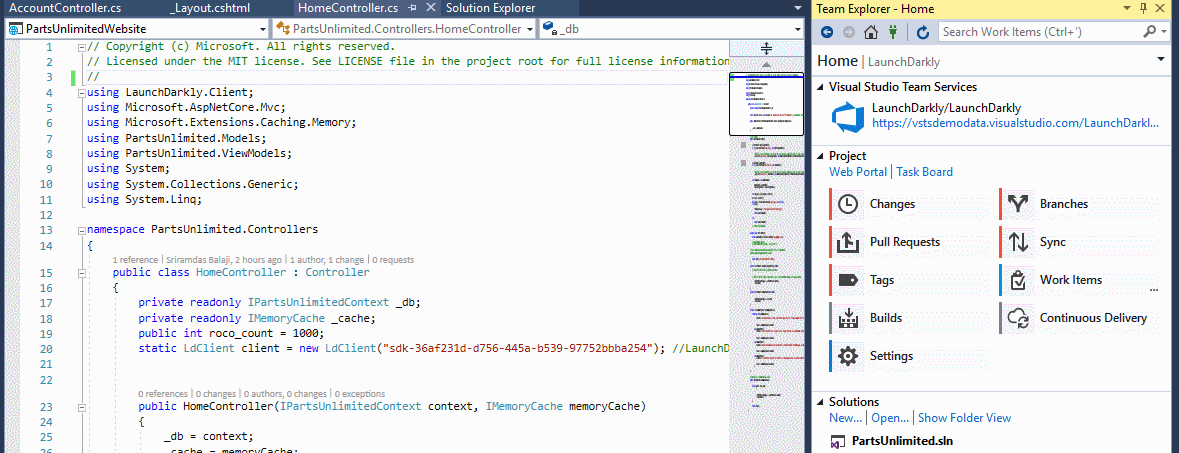Image resolution: width=1179 pixels, height=453 pixels.
Task: Click the Builds icon
Action: click(847, 318)
